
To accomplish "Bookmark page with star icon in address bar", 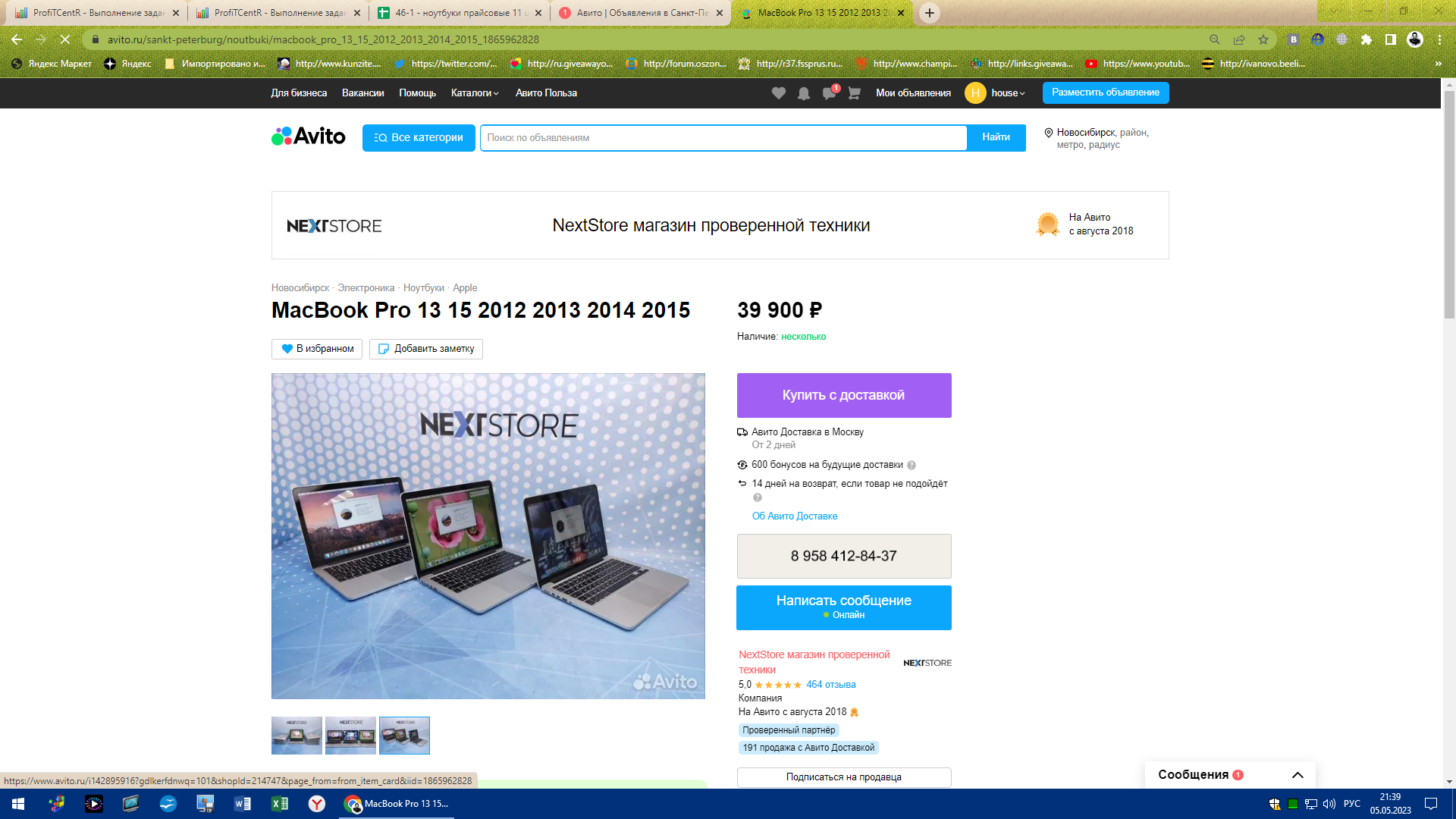I will tap(1263, 39).
